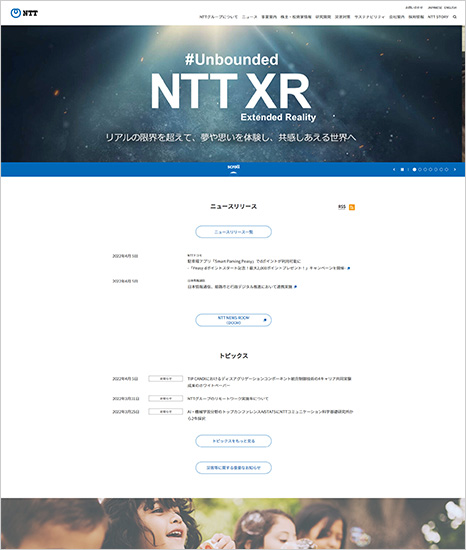466x550 pixels.
Task: Click the external-link icon in NTT NEWS ROOM button
Action: point(265,320)
